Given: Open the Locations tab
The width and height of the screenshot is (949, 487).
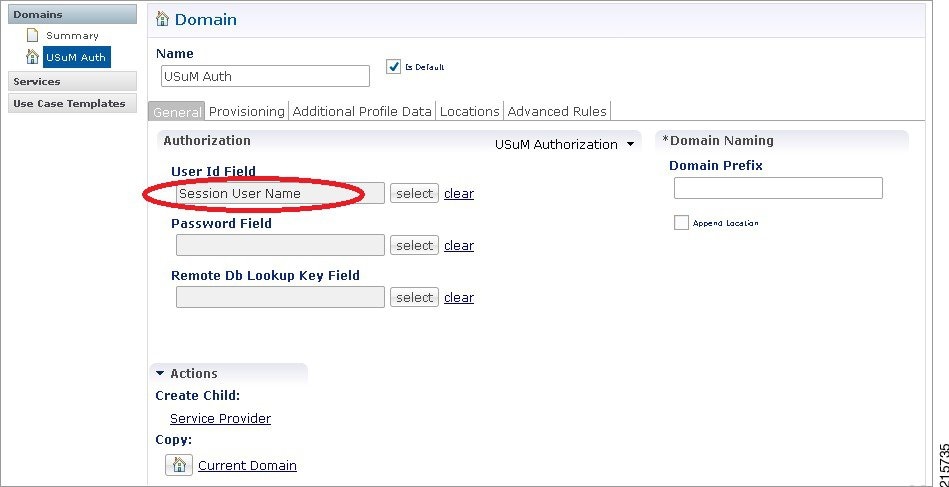Looking at the screenshot, I should 470,111.
